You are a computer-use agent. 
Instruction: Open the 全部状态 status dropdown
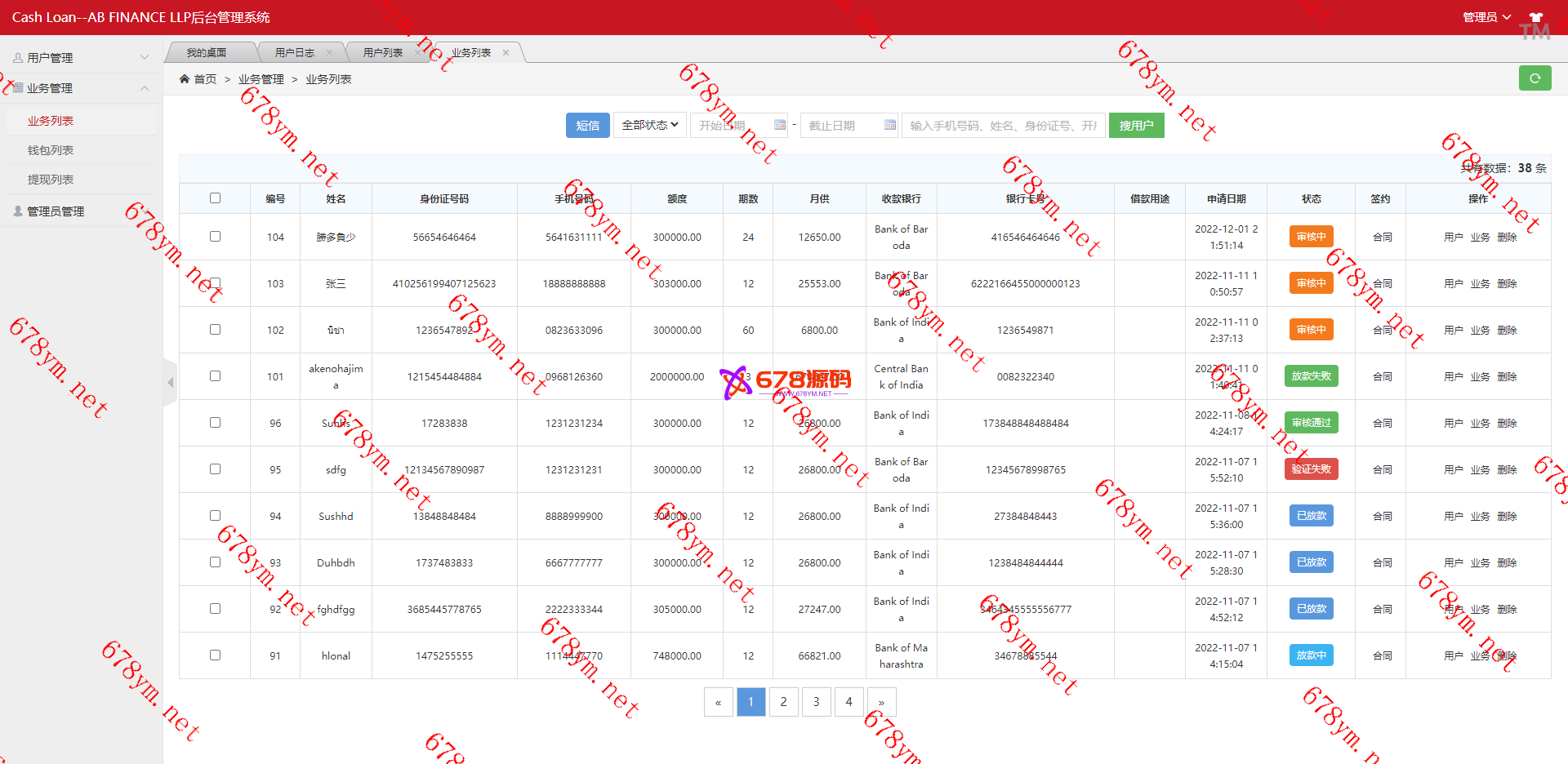pos(650,125)
